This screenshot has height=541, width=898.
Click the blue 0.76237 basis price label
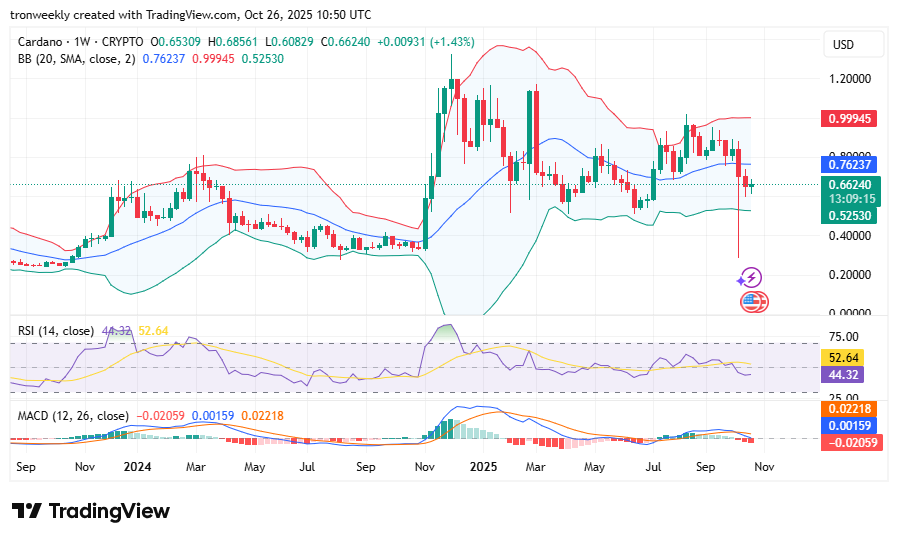[851, 164]
